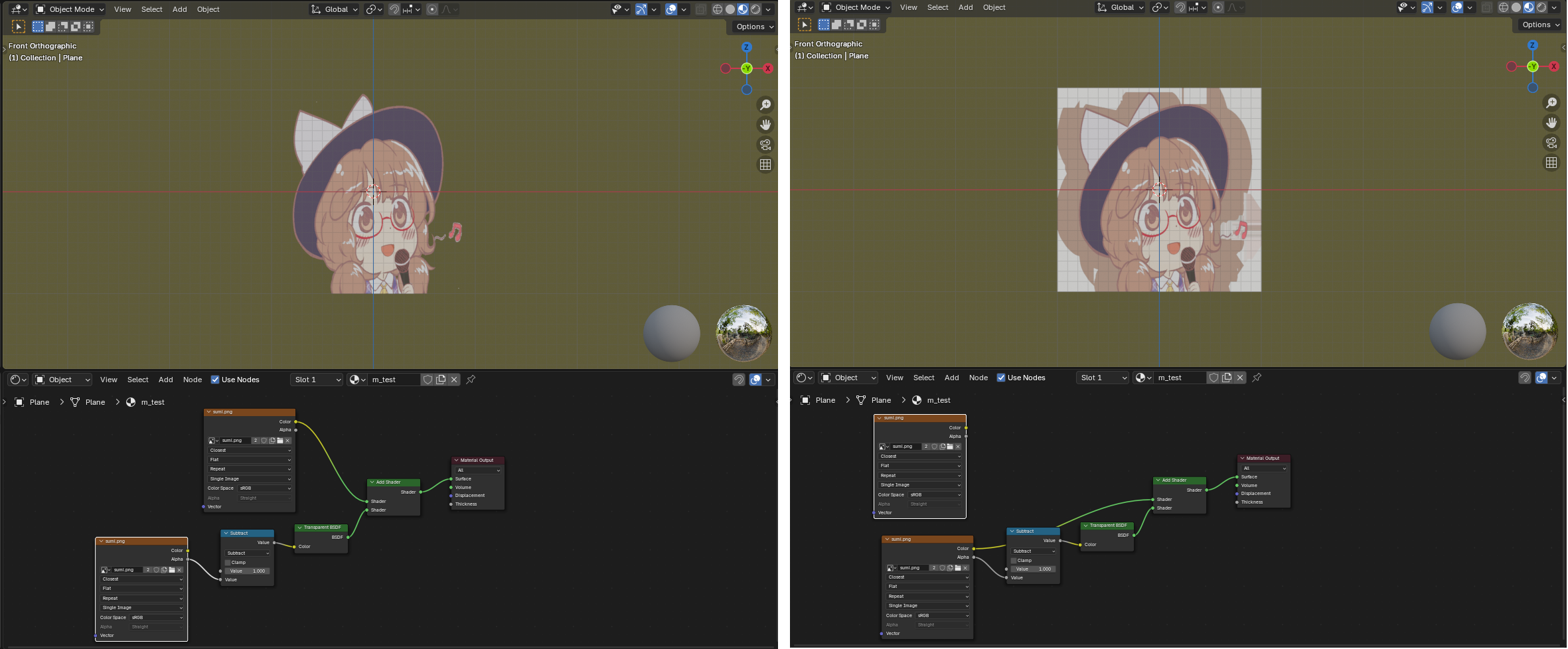Switch perspective/orthographic grid icon in right viewport
The width and height of the screenshot is (1568, 649).
coord(1551,163)
